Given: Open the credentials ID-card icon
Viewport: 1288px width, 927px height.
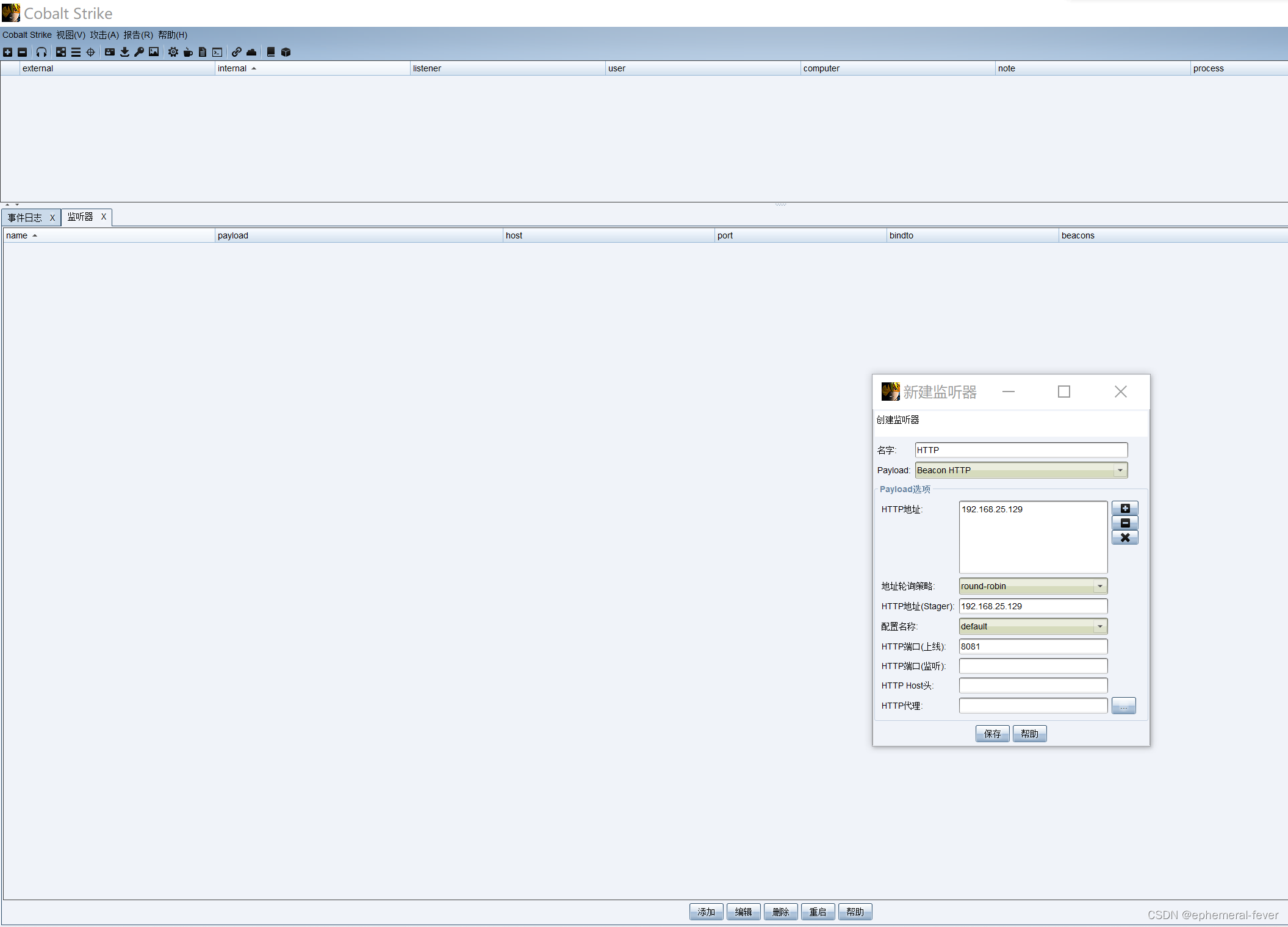Looking at the screenshot, I should [110, 52].
